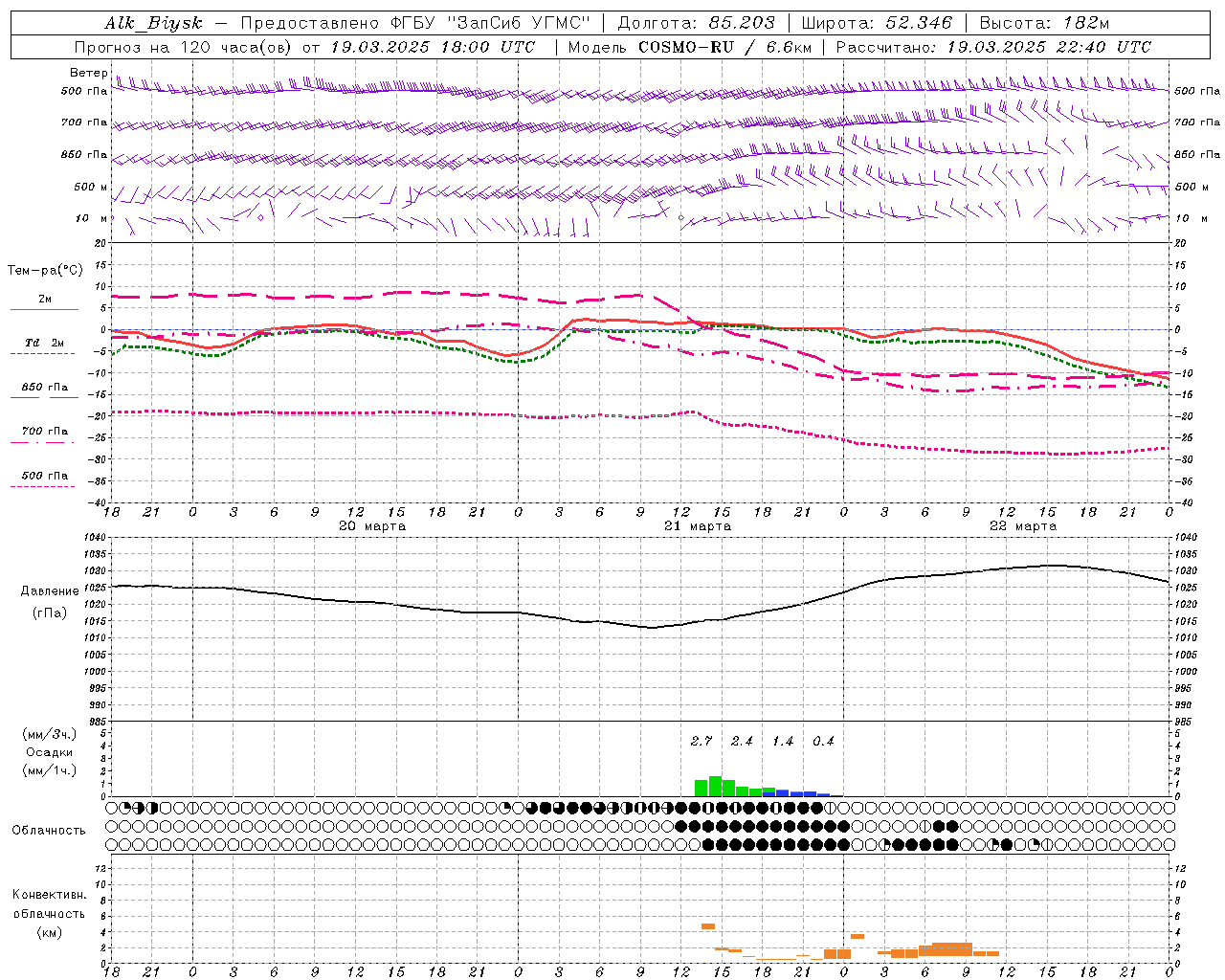Viewport: 1225px width, 980px height.
Task: Click the 22 марта date label
Action: 1023,526
